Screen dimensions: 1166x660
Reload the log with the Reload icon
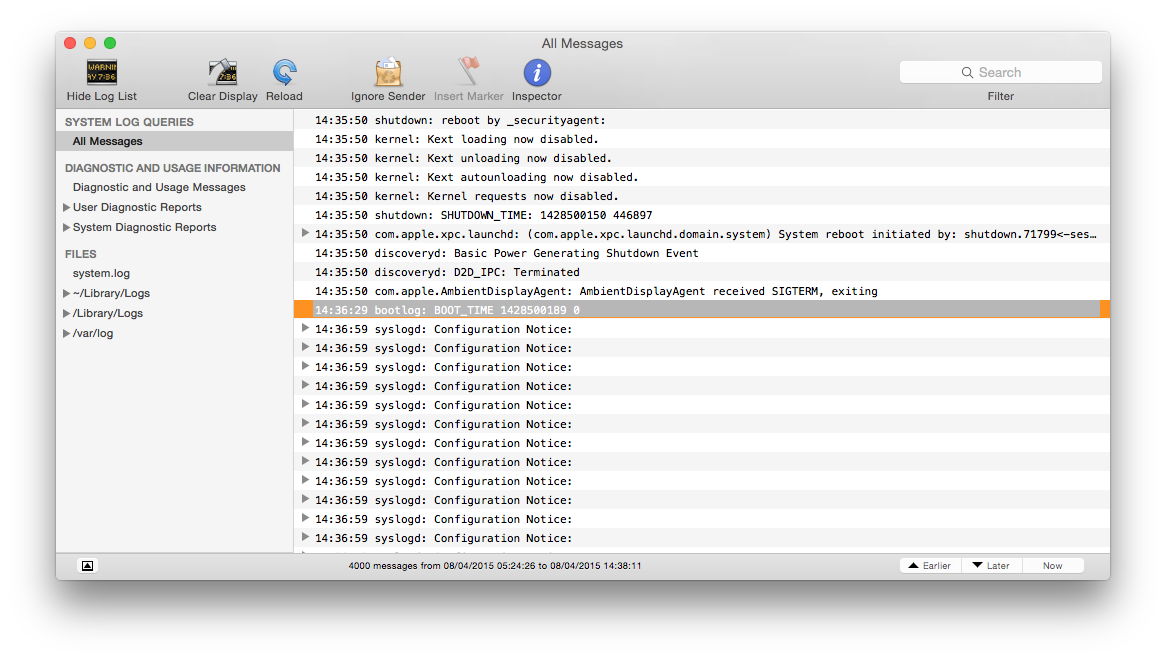click(284, 73)
